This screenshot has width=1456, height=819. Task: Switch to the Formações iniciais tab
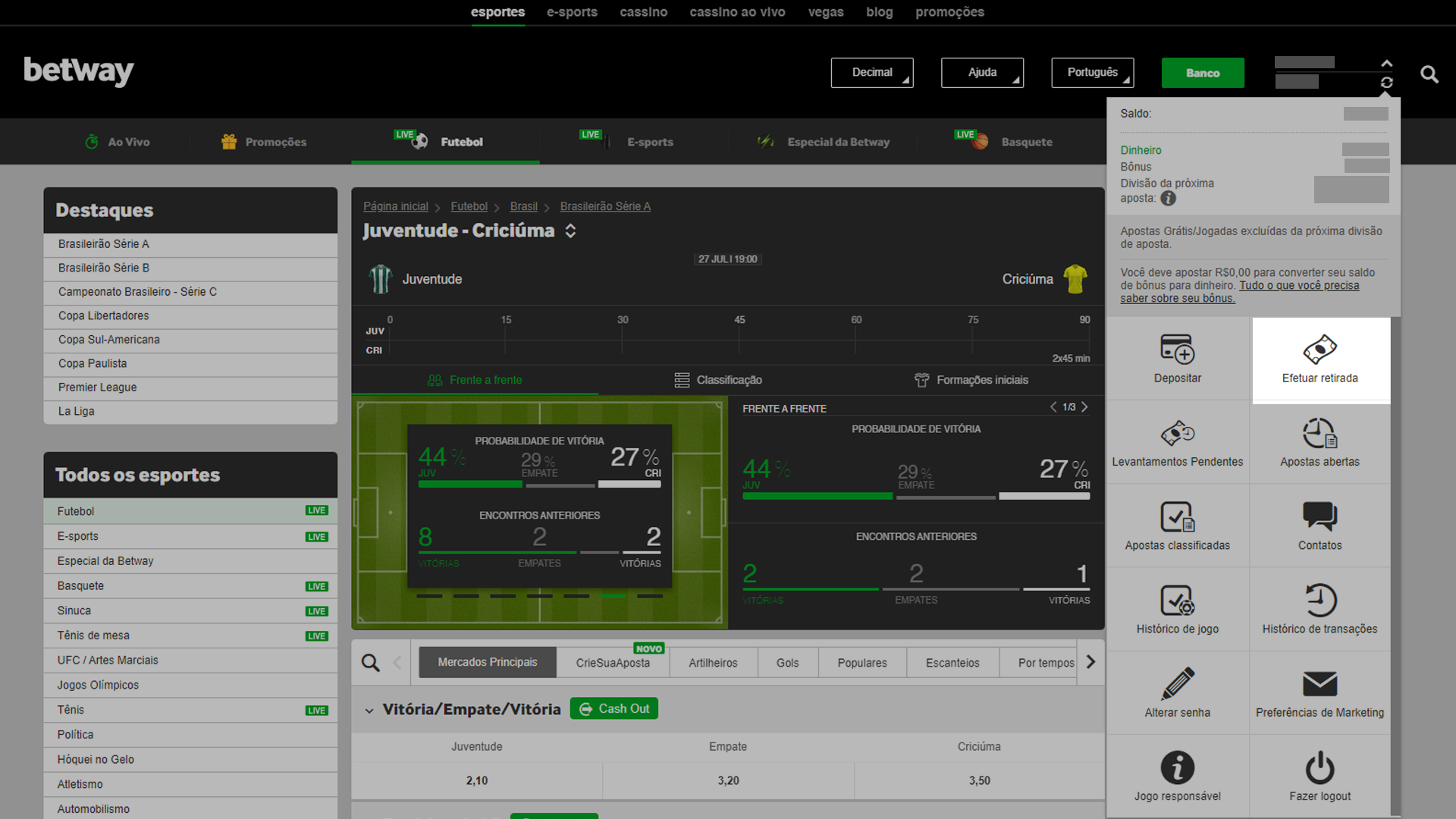pos(971,380)
